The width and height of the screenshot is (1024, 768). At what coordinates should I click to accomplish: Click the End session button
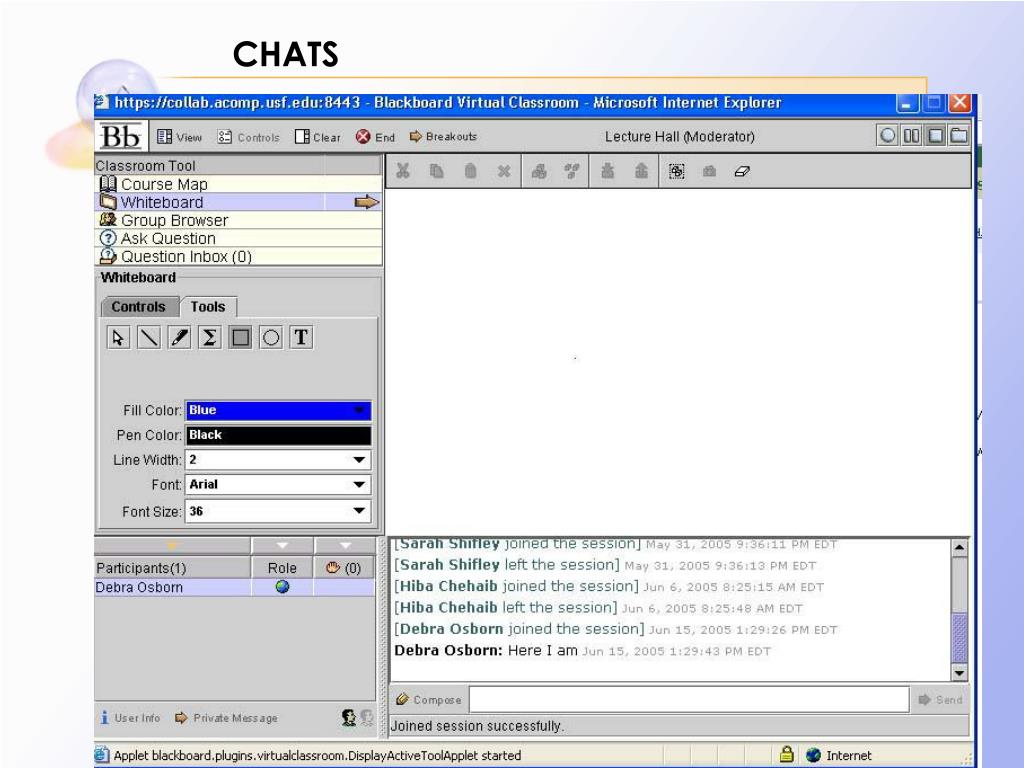pos(375,137)
